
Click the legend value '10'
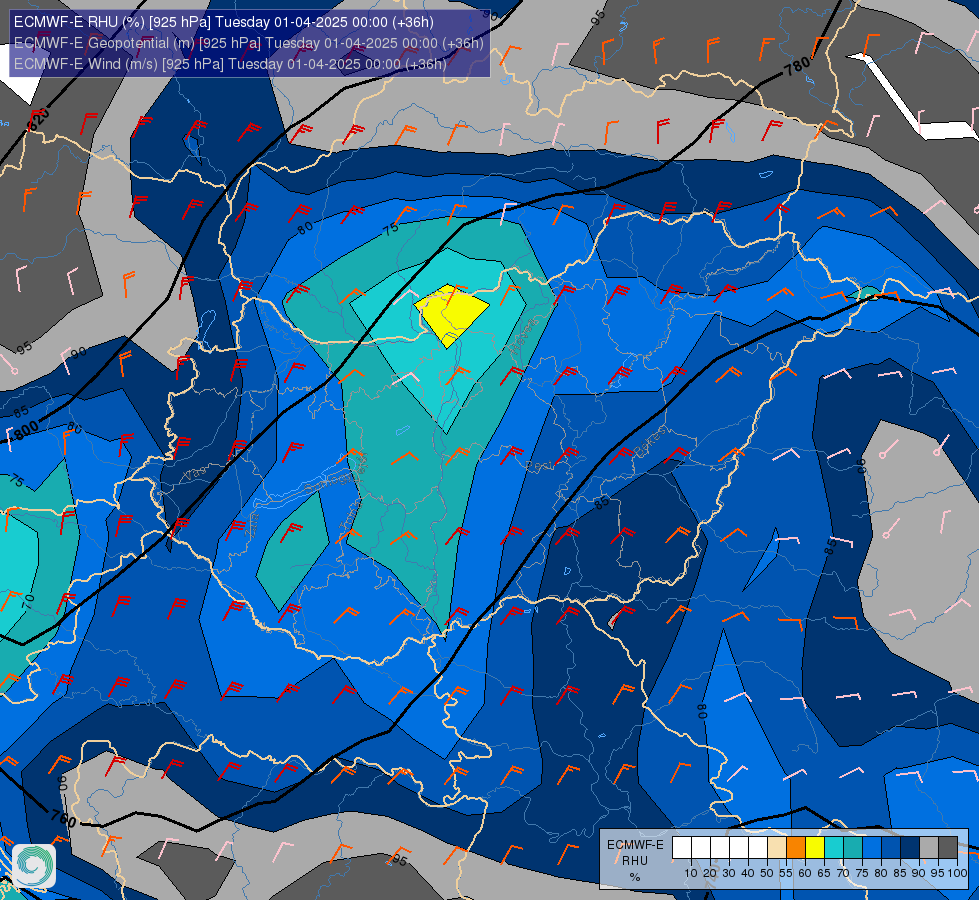(x=691, y=873)
